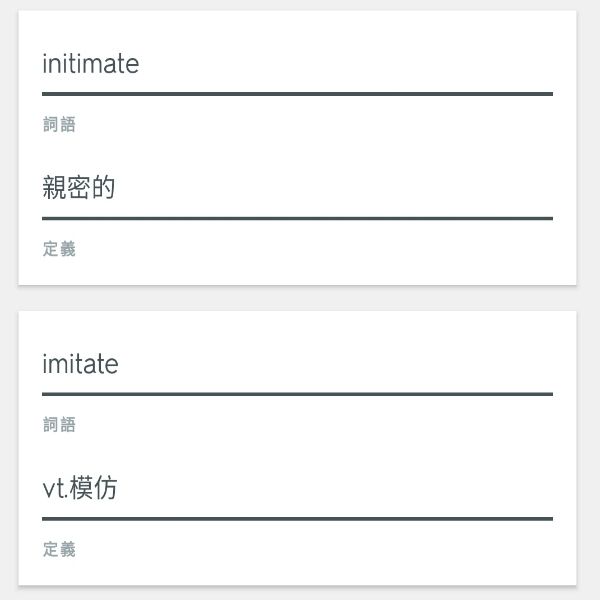Click the 定義 label under "親密的"
The image size is (600, 600).
click(59, 249)
